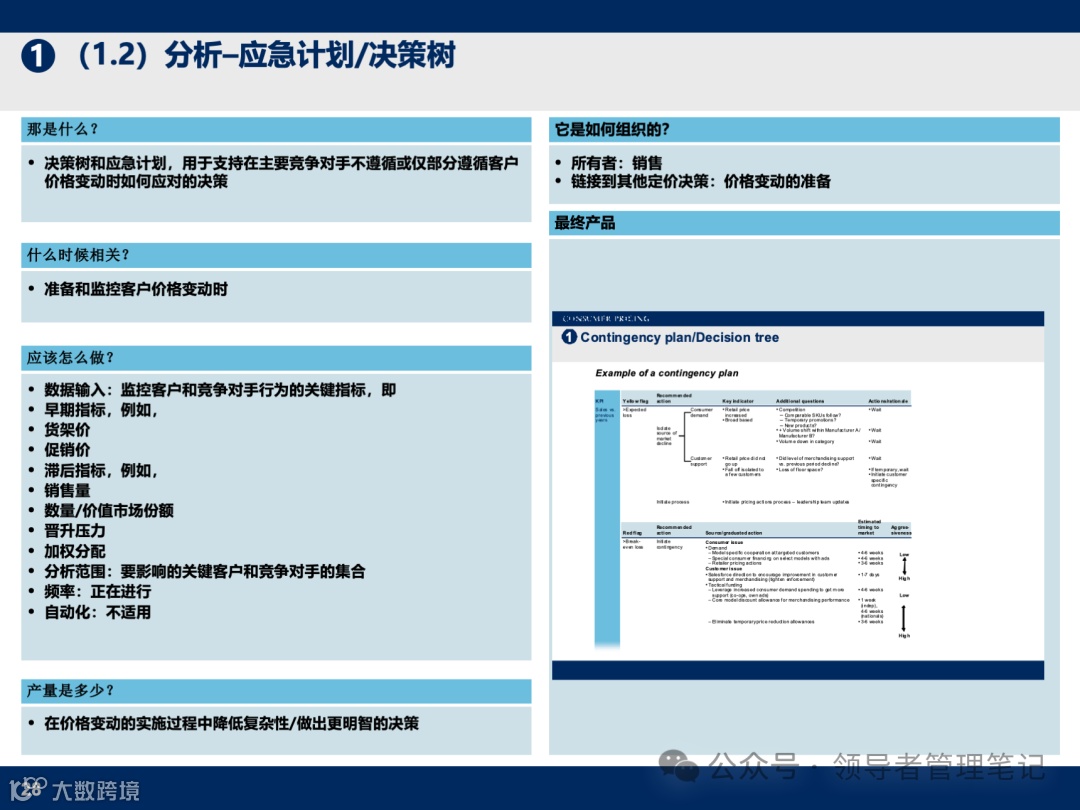This screenshot has height=810, width=1080.
Task: Select the bullet starting 在价格变动的实施过程中
Action: 231,723
